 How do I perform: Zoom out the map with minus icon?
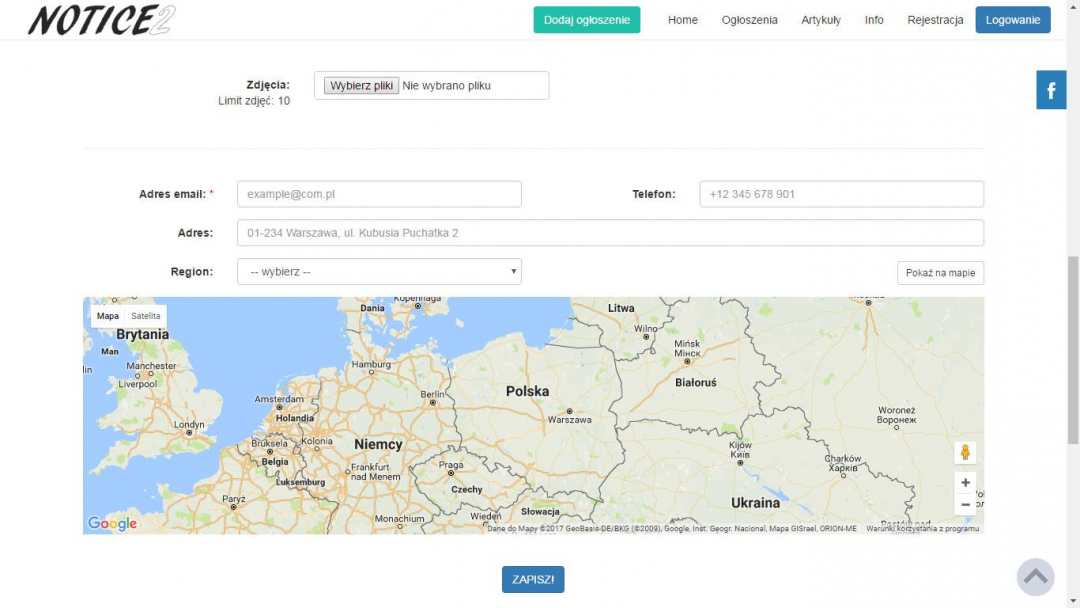pyautogui.click(x=965, y=505)
